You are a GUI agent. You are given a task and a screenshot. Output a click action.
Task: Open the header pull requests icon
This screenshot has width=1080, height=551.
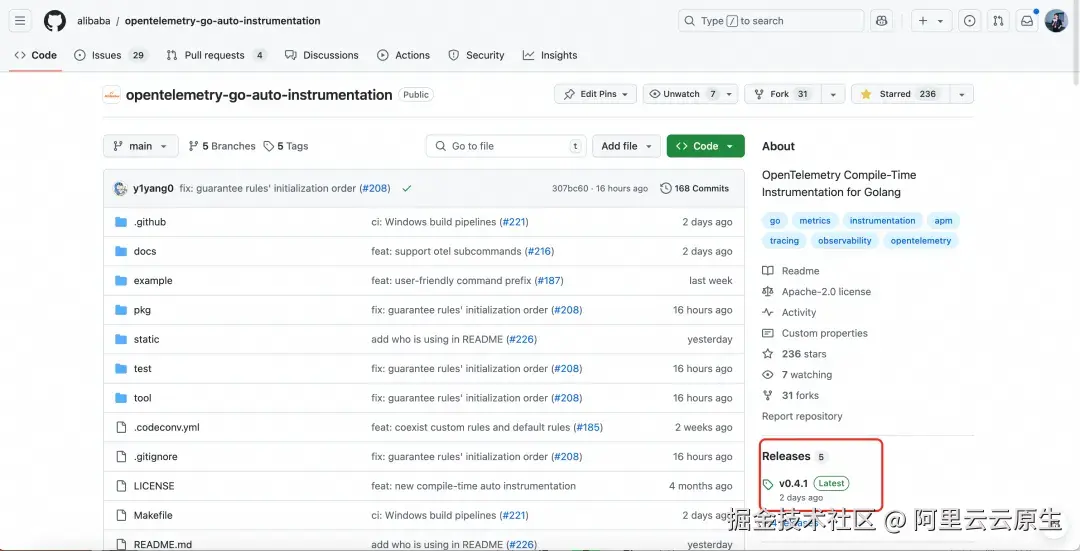click(x=998, y=21)
